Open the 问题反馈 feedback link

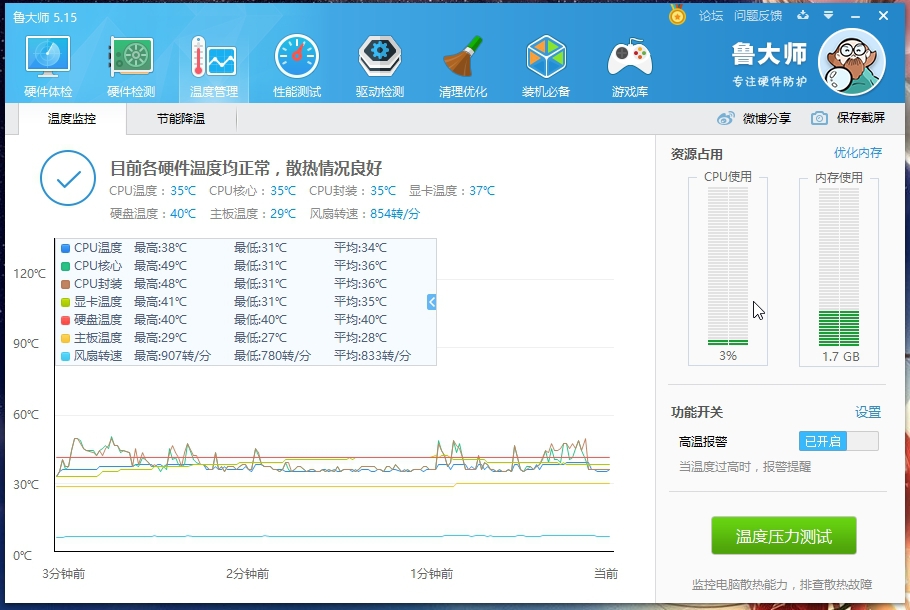tap(758, 16)
